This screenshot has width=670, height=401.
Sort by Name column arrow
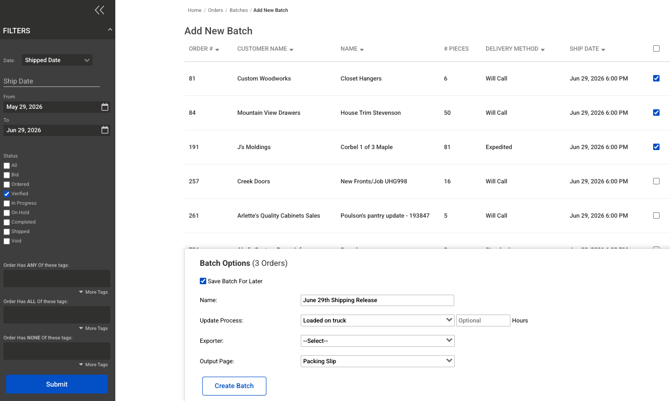(362, 50)
